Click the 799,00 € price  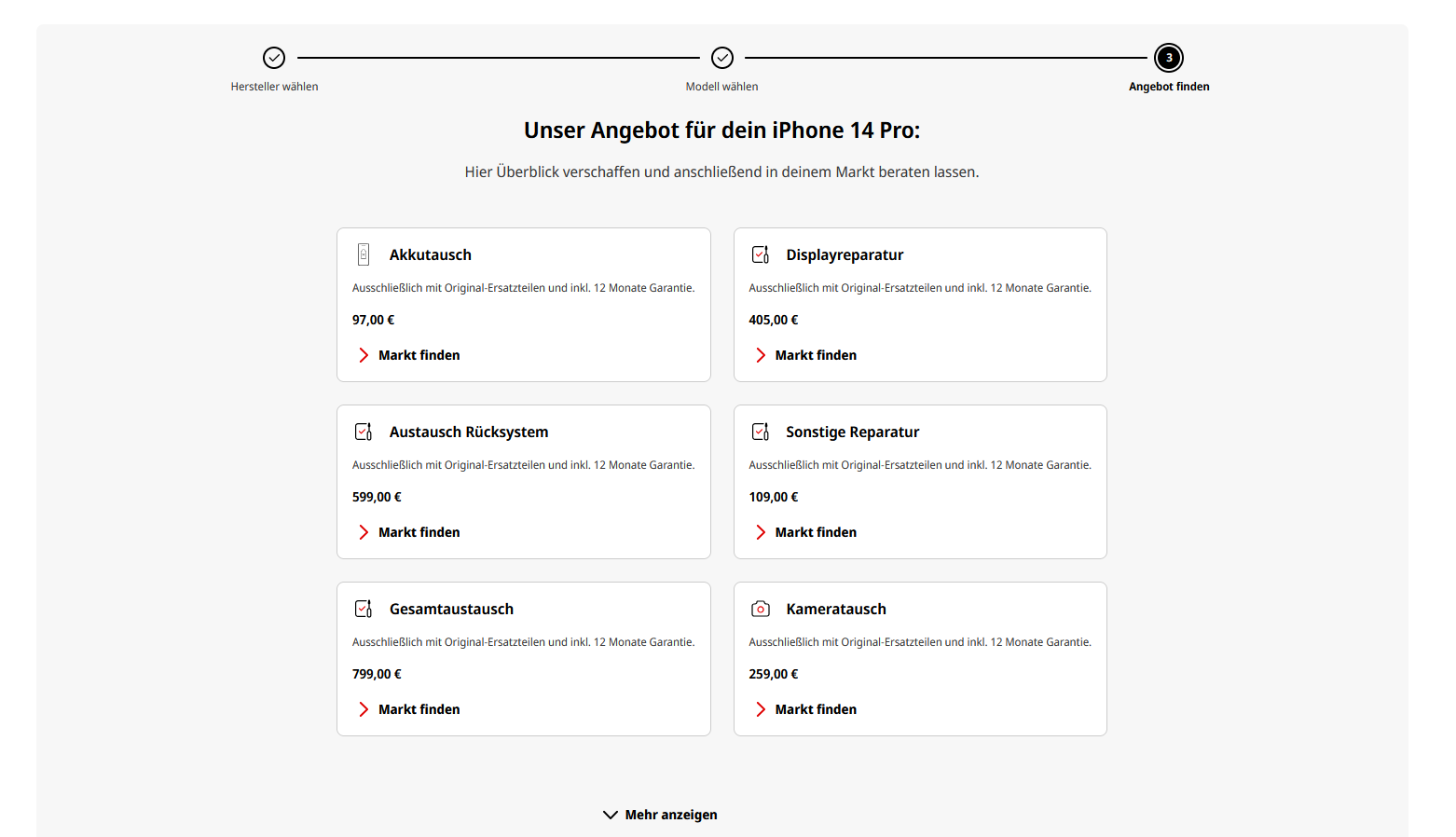(377, 674)
